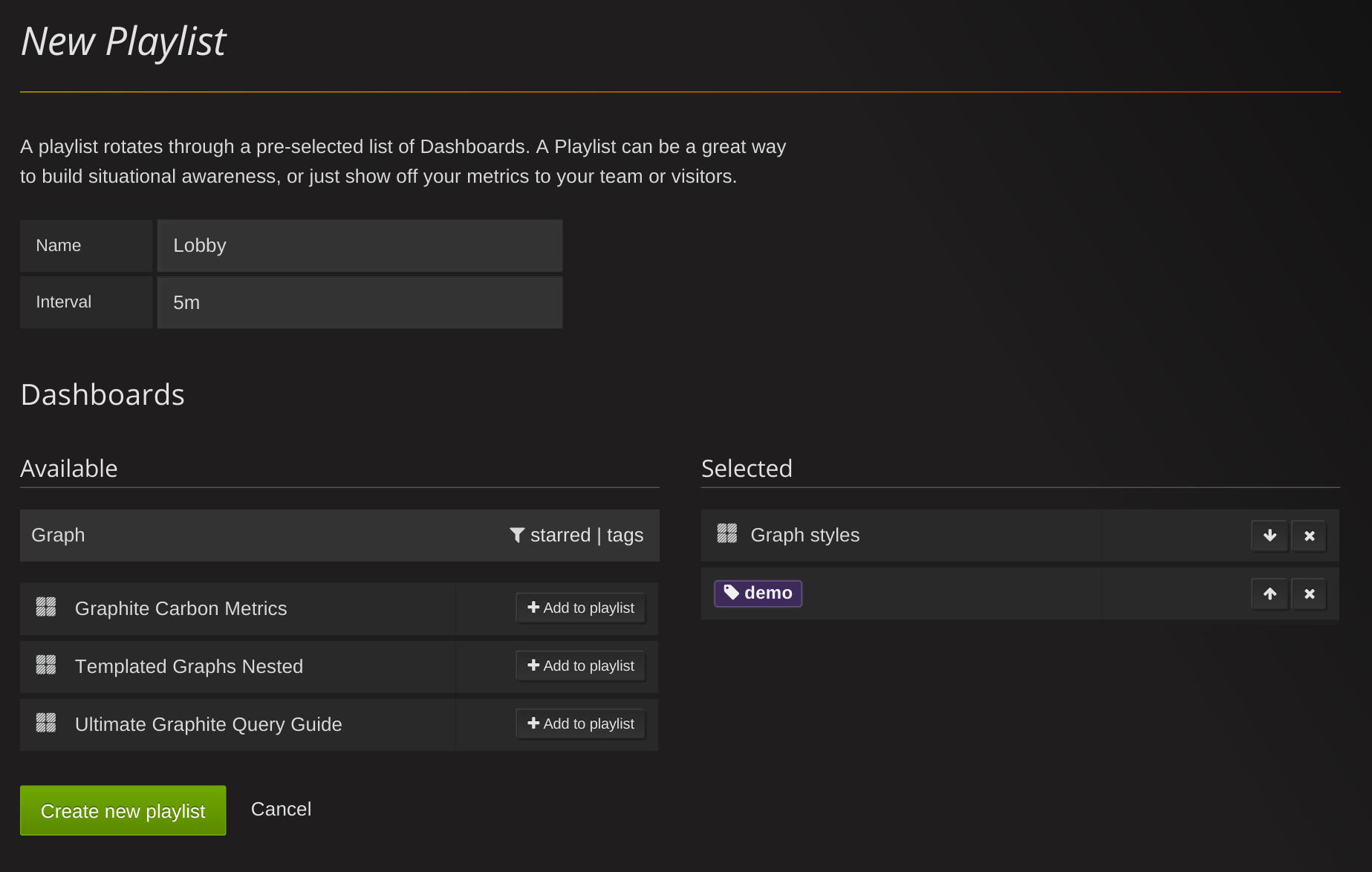Select the purple demo tag
Image resolution: width=1372 pixels, height=872 pixels.
[x=758, y=593]
